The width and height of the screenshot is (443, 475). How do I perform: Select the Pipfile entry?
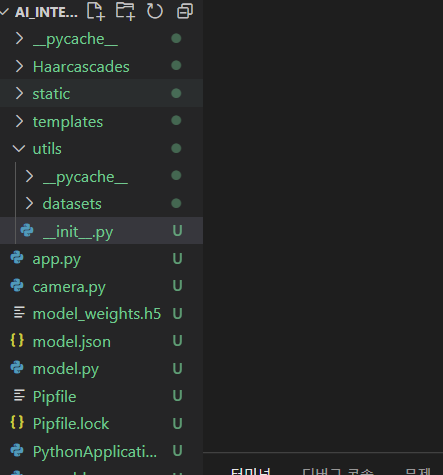101,396
